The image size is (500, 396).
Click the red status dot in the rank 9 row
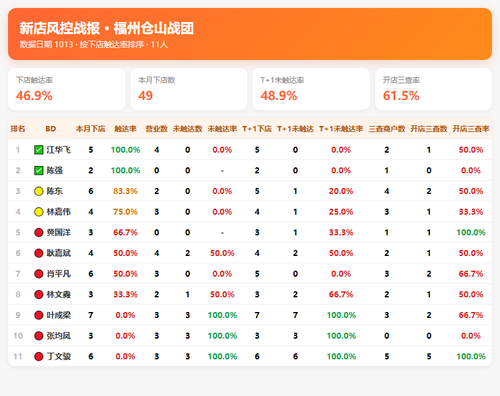[x=39, y=315]
